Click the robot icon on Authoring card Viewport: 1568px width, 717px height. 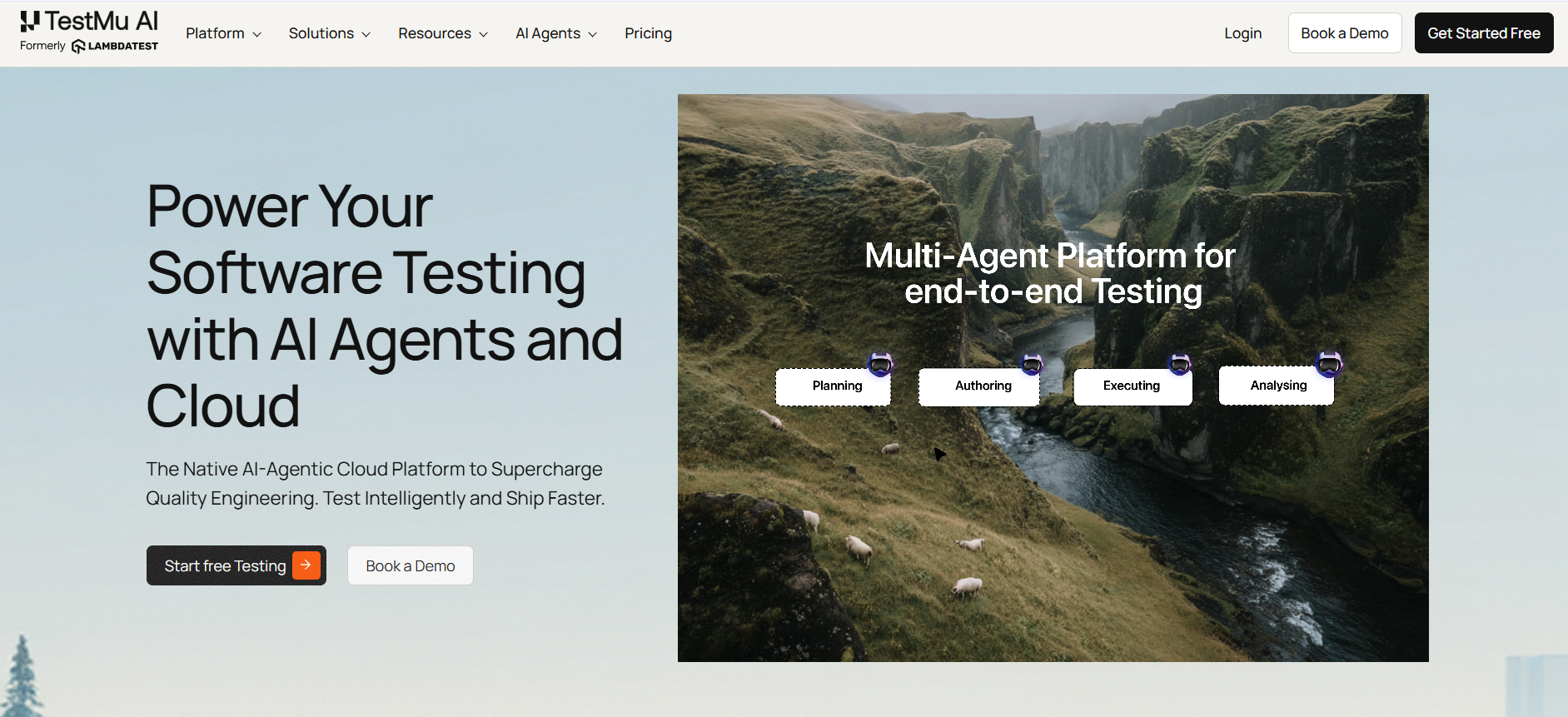pyautogui.click(x=1032, y=364)
